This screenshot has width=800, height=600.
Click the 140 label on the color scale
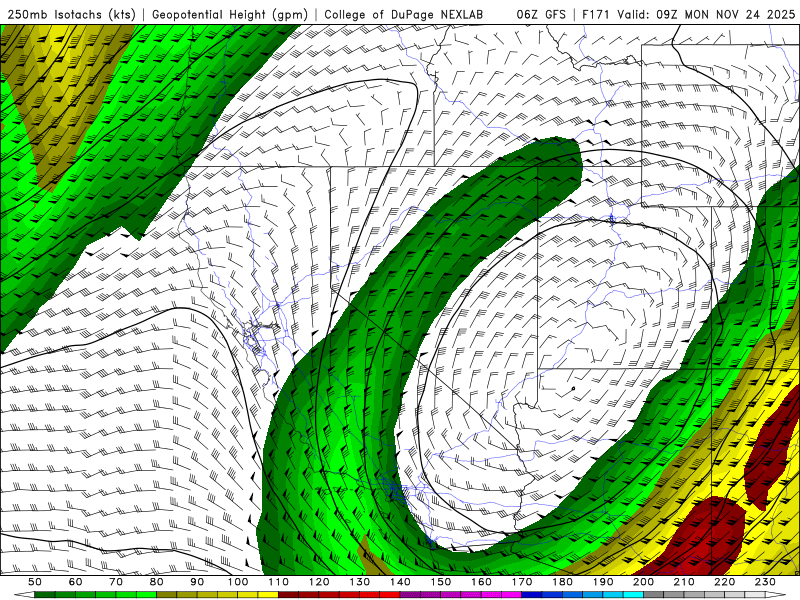click(400, 582)
